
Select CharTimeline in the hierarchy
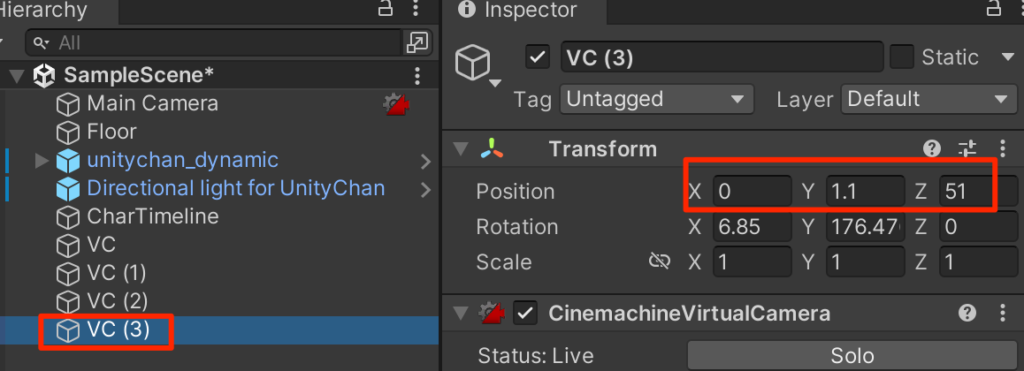153,216
